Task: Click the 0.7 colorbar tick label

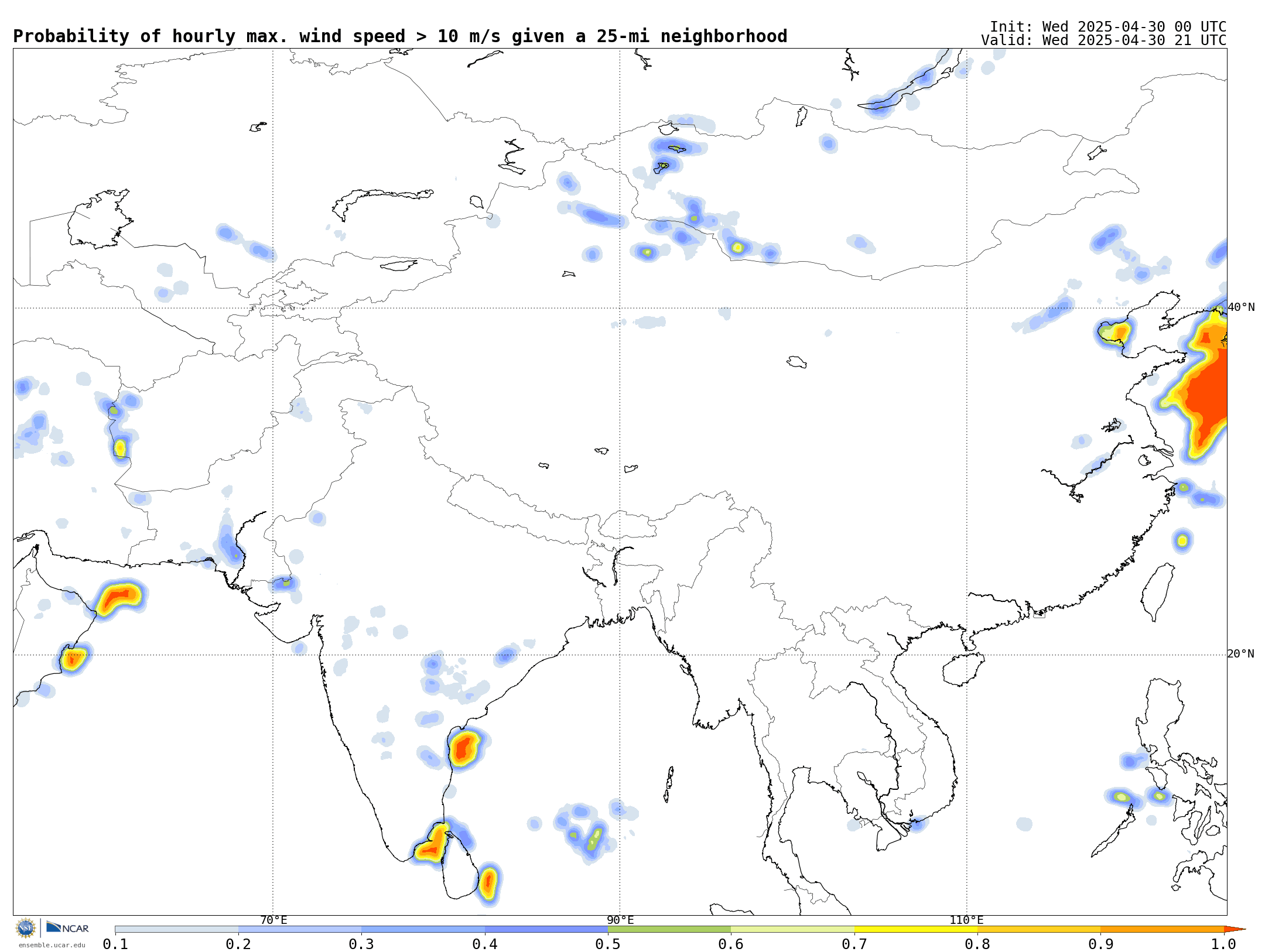Action: coord(854,944)
